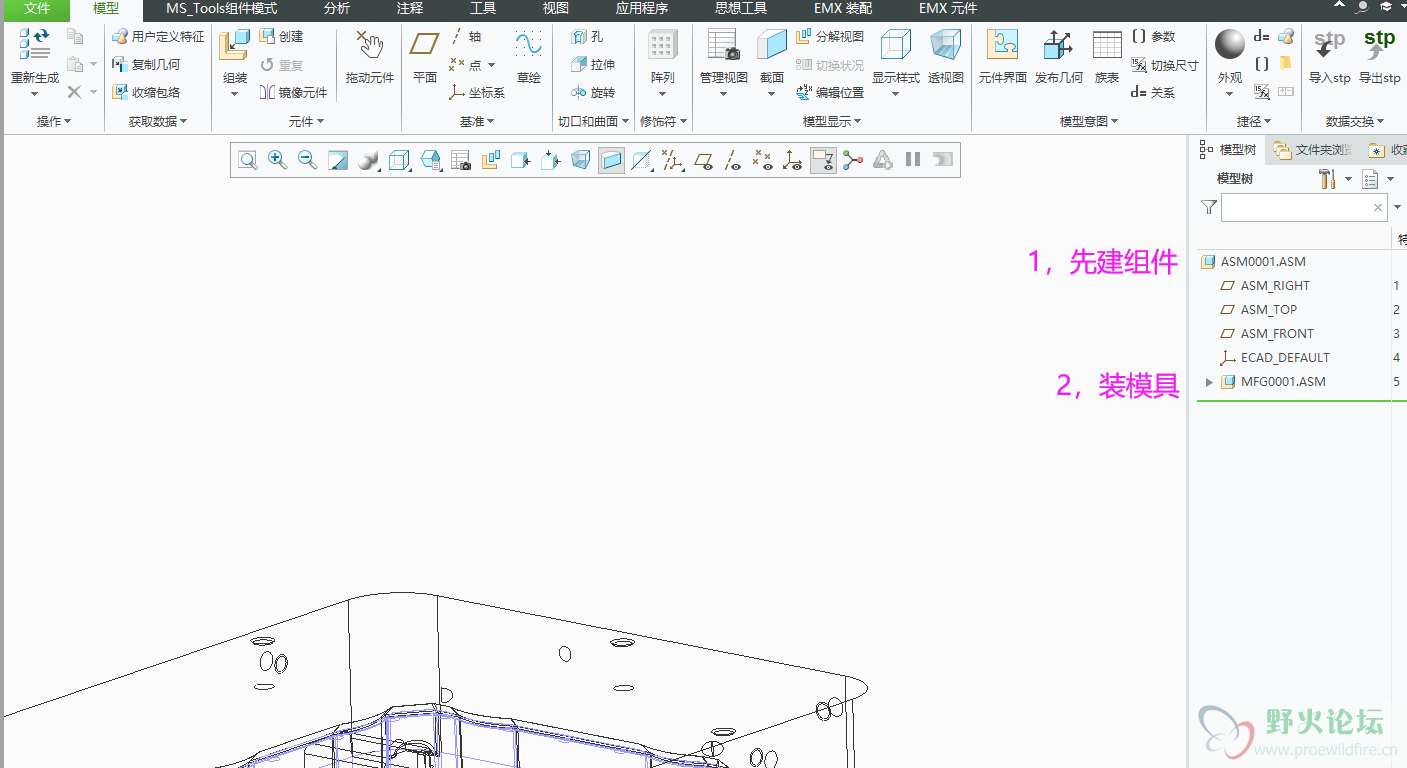The image size is (1407, 768).
Task: Select ASM_RIGHT in model tree
Action: point(1275,285)
